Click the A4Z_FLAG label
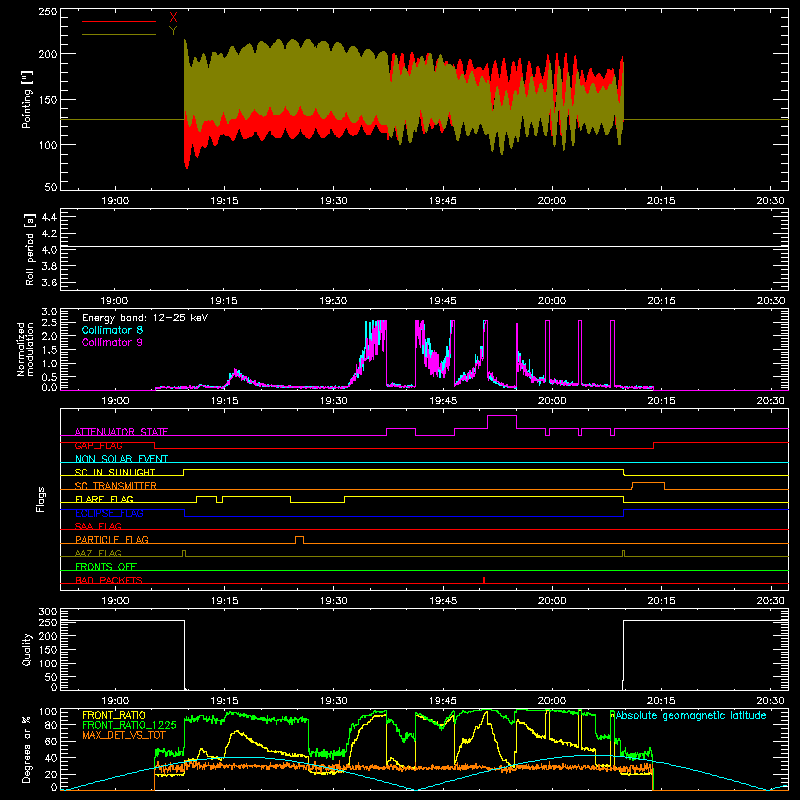Screen dimensions: 800x800 click(x=98, y=553)
